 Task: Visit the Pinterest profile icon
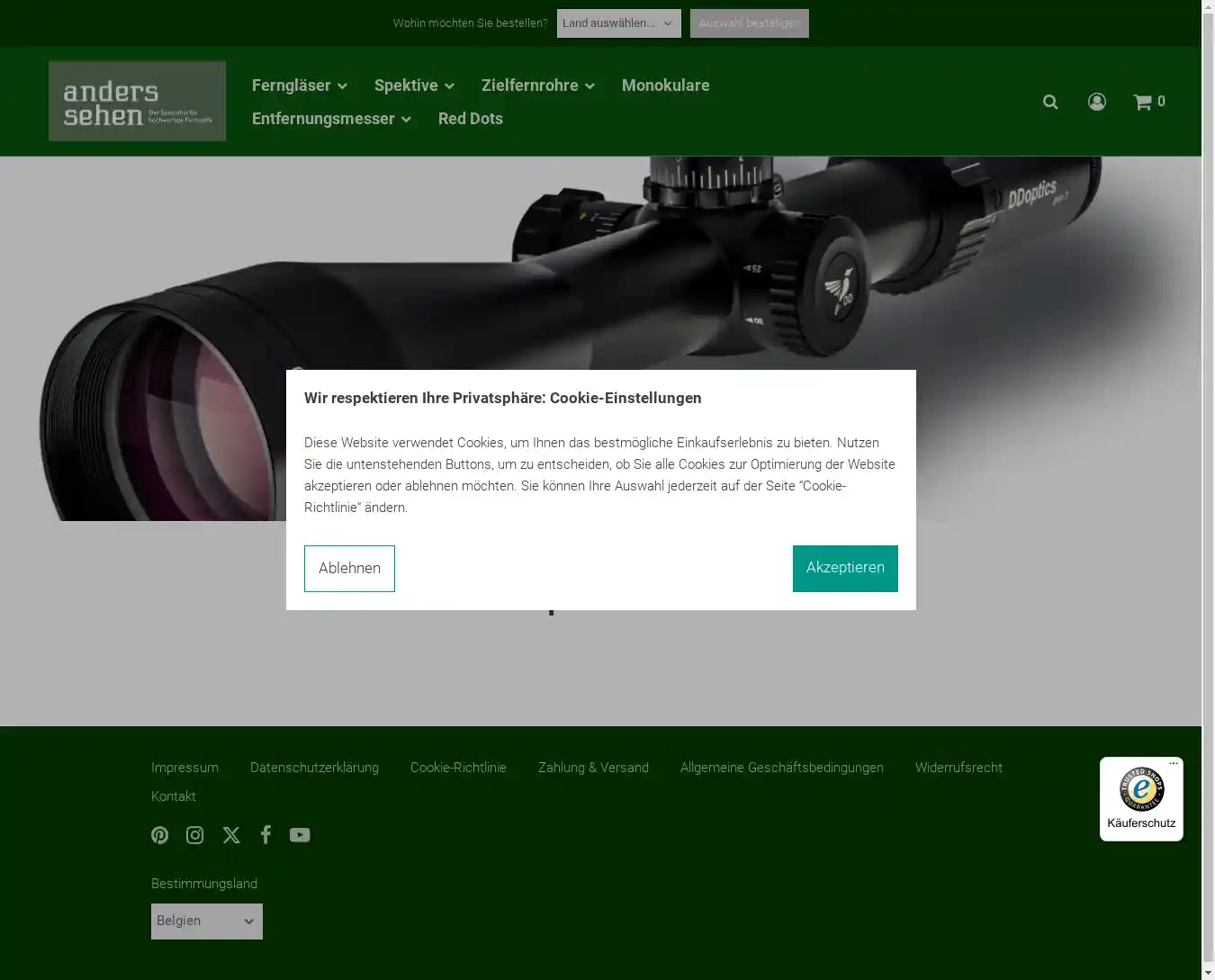pyautogui.click(x=160, y=835)
